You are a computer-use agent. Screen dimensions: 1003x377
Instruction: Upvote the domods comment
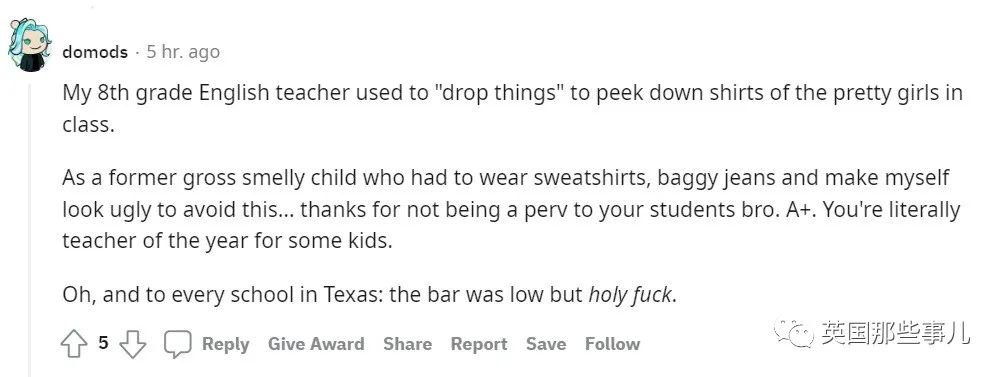tap(74, 344)
